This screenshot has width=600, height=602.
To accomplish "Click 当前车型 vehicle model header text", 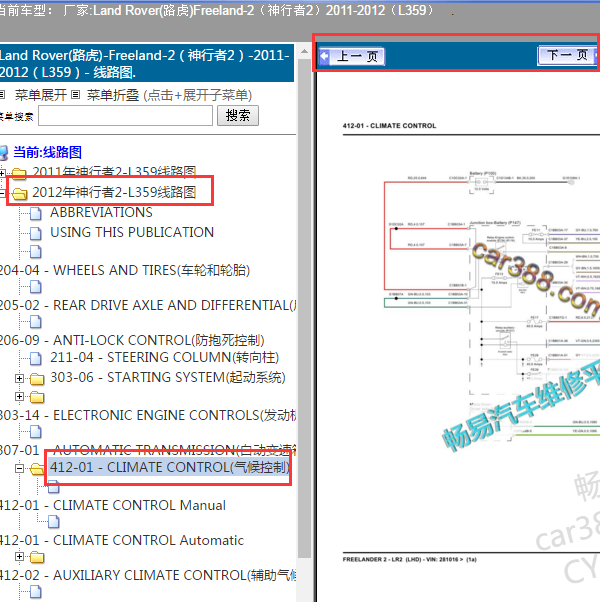I will tap(215, 10).
